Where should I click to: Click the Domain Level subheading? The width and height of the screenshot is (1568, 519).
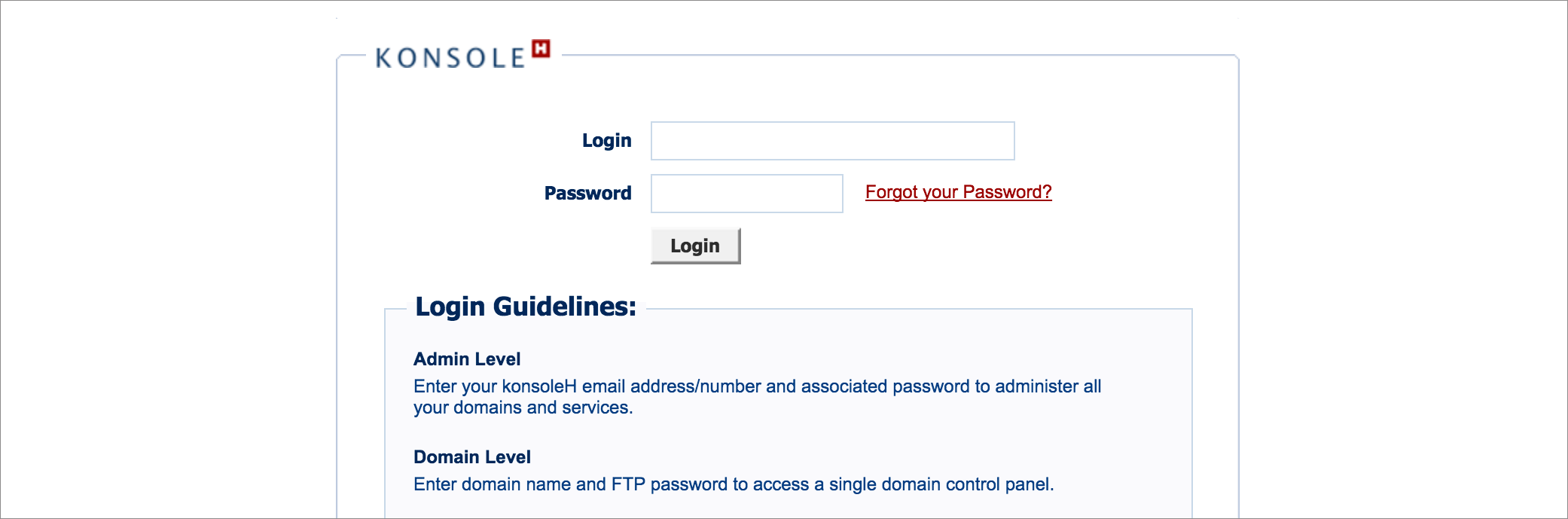point(472,457)
